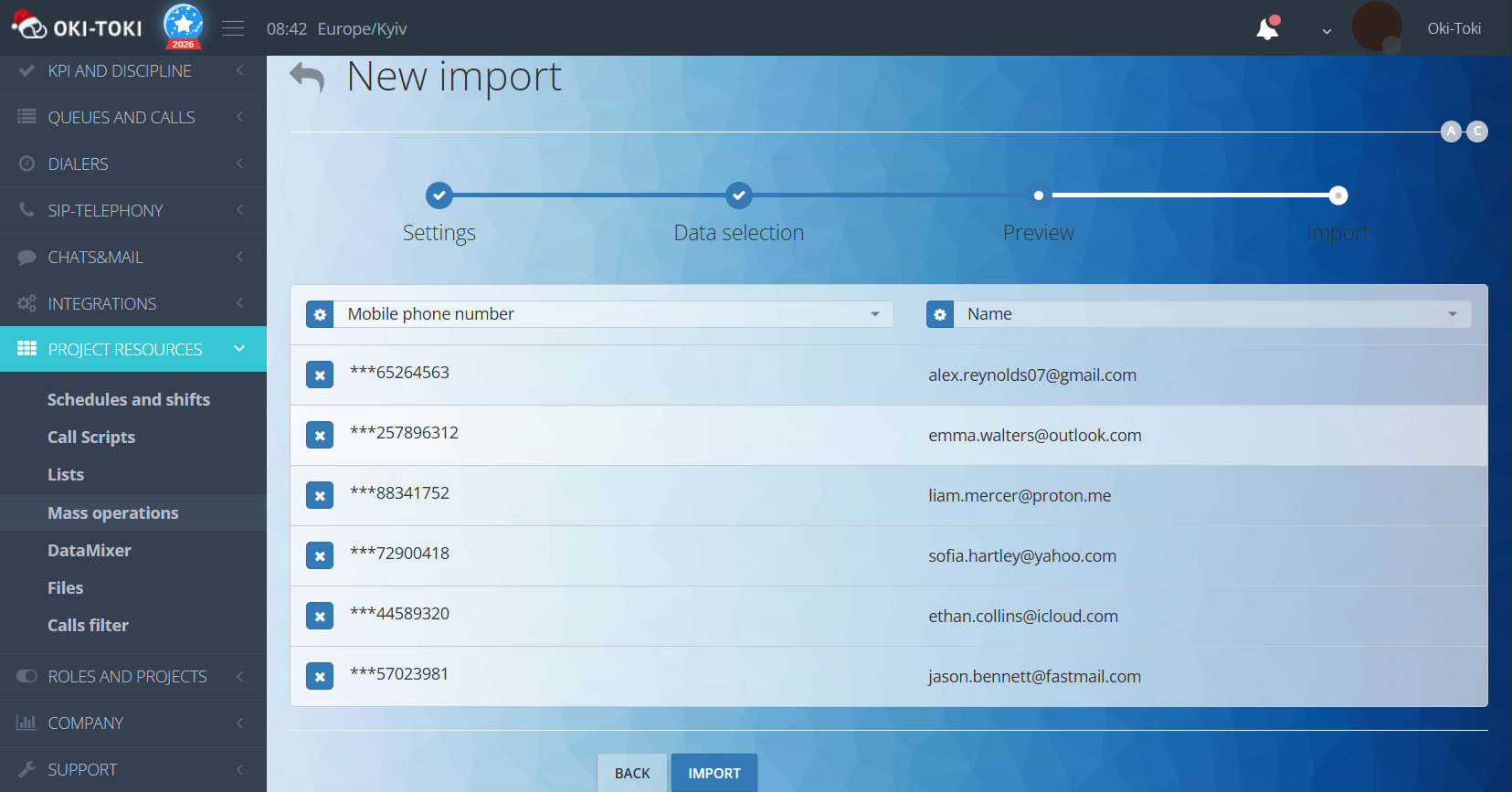
Task: Toggle the hamburger sidebar menu
Action: 233,28
